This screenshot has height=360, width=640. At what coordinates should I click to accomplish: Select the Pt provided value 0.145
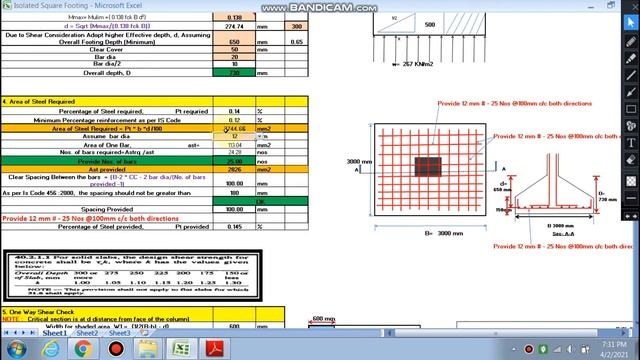[x=234, y=227]
